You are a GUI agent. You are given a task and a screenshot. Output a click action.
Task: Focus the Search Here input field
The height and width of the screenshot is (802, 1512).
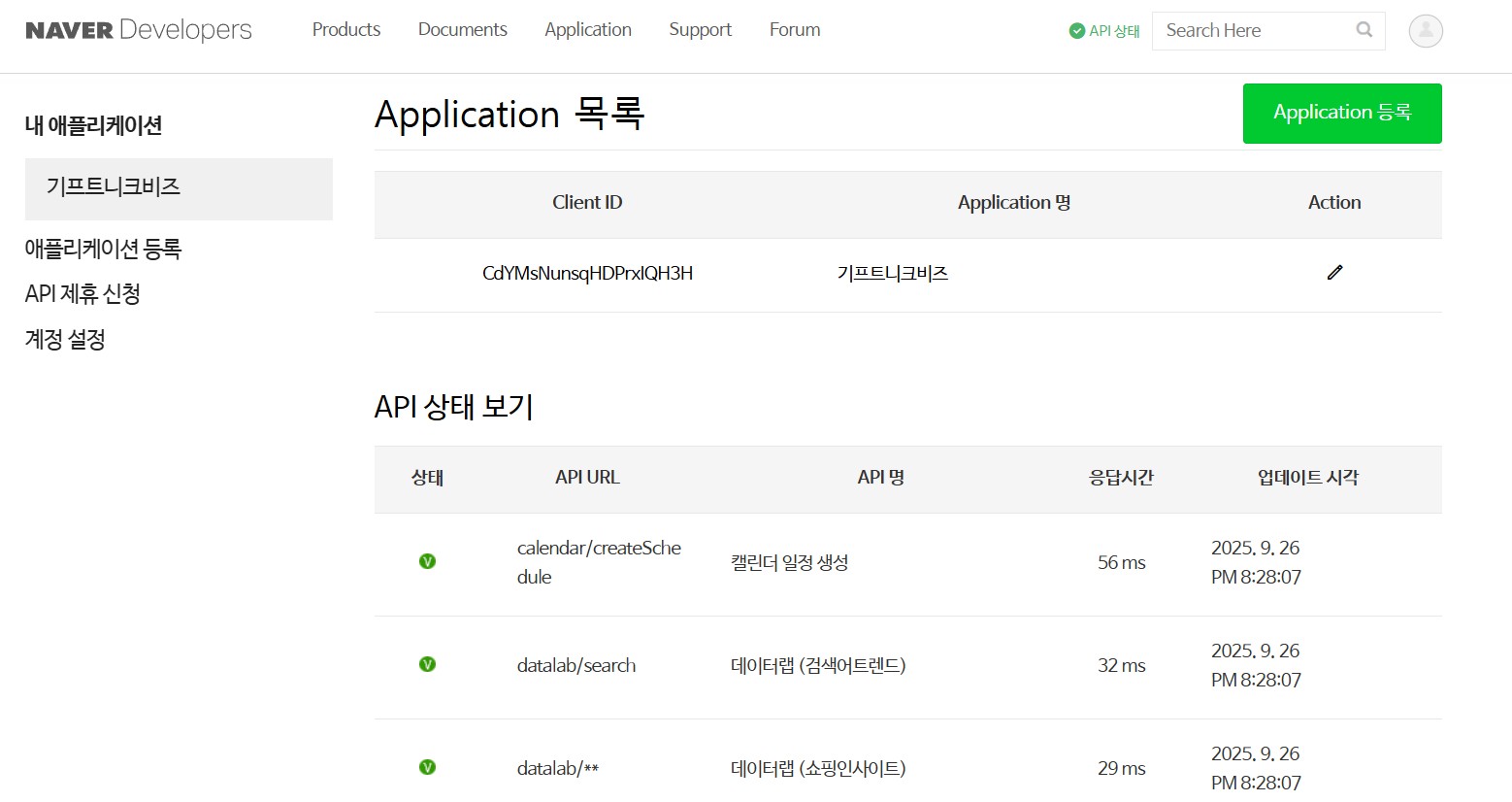(x=1252, y=31)
